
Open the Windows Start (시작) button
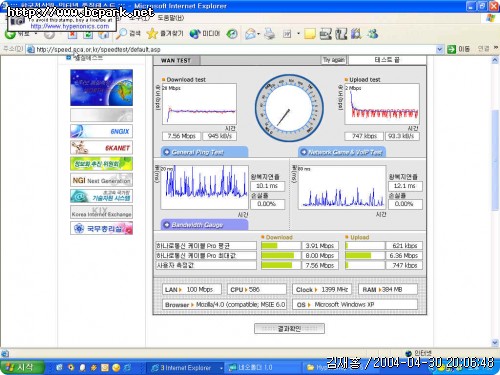[22, 367]
